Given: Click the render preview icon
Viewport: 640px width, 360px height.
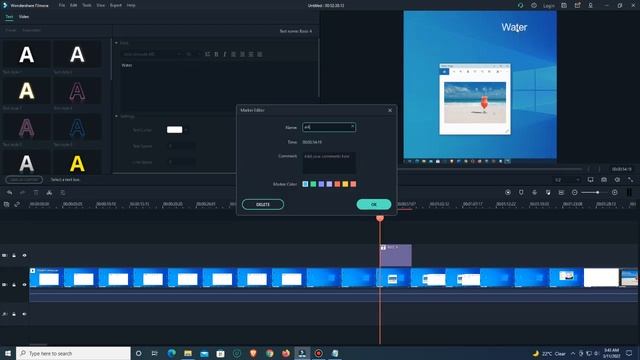Looking at the screenshot, I should [x=508, y=192].
